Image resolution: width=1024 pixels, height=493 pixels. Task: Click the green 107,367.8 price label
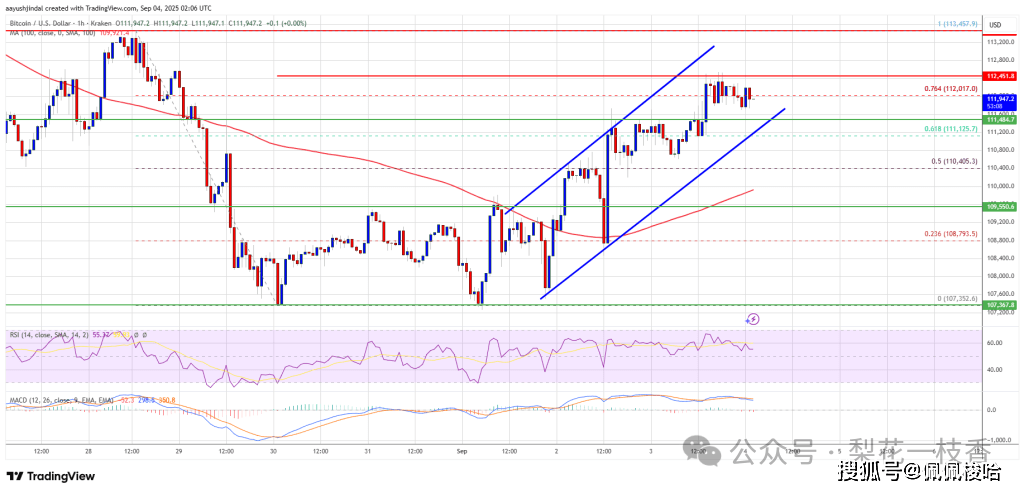pyautogui.click(x=1000, y=305)
